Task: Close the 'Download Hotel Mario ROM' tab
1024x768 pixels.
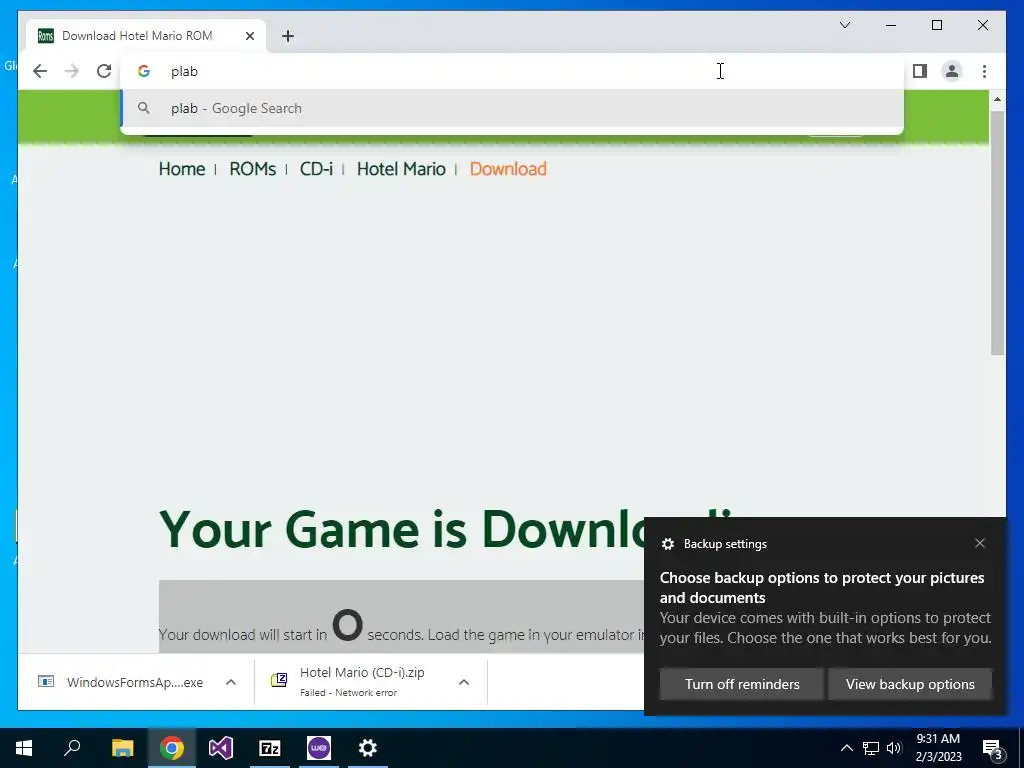Action: click(249, 36)
